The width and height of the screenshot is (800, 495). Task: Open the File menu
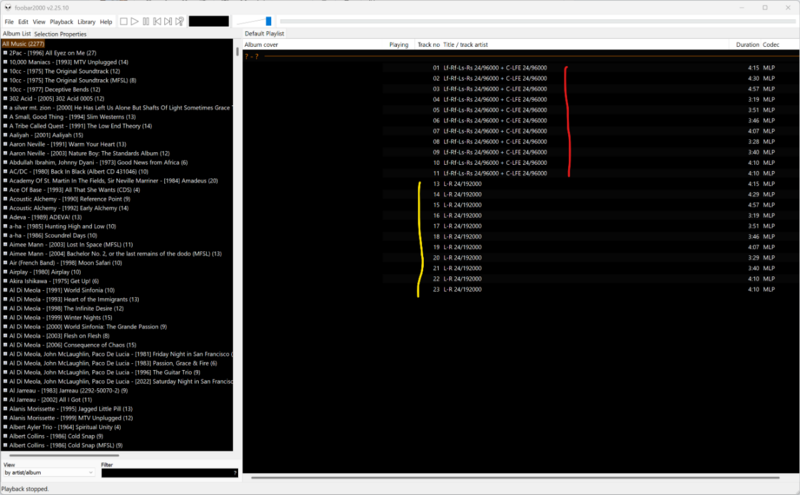tap(9, 22)
